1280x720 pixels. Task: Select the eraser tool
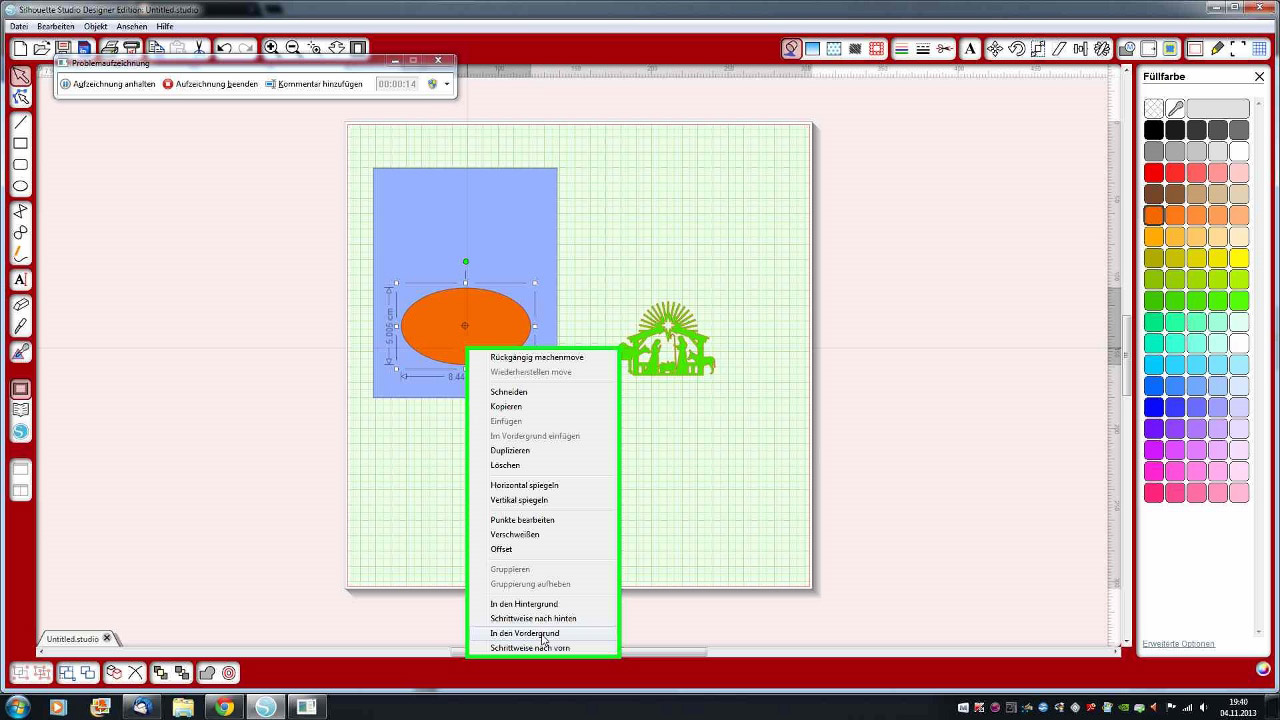(x=20, y=305)
